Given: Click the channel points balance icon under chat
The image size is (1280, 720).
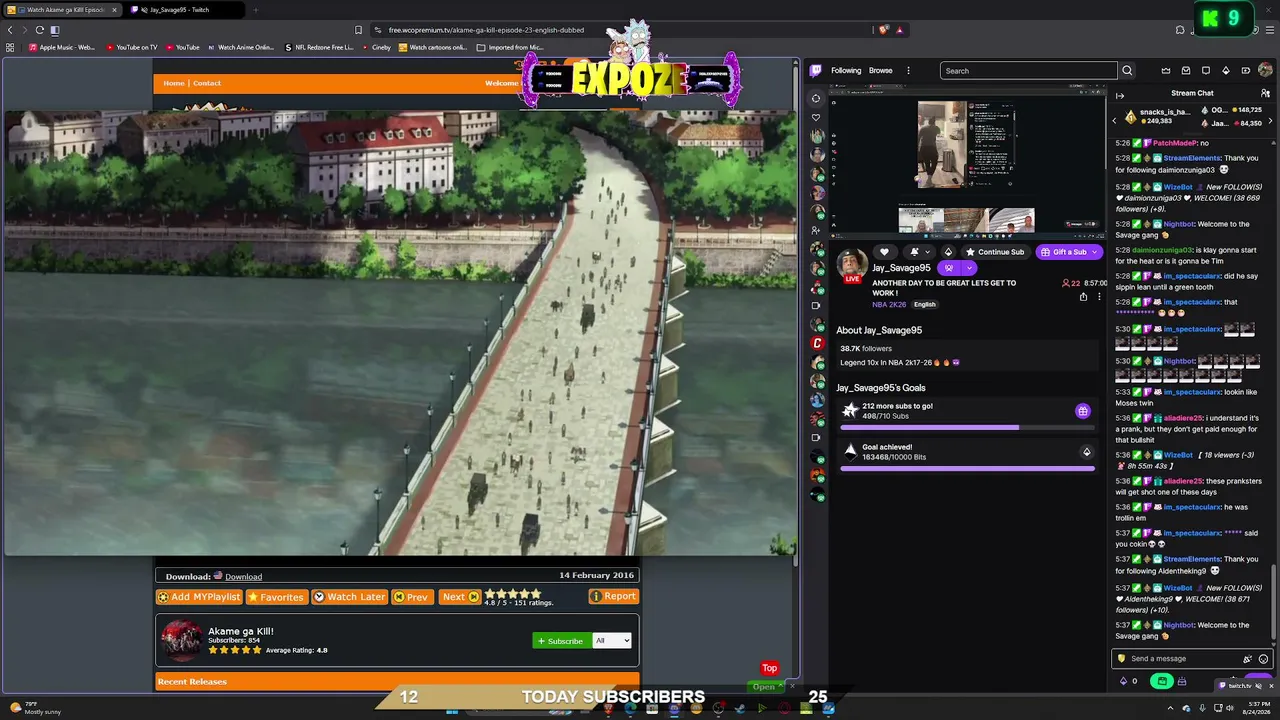Looking at the screenshot, I should coord(1128,681).
